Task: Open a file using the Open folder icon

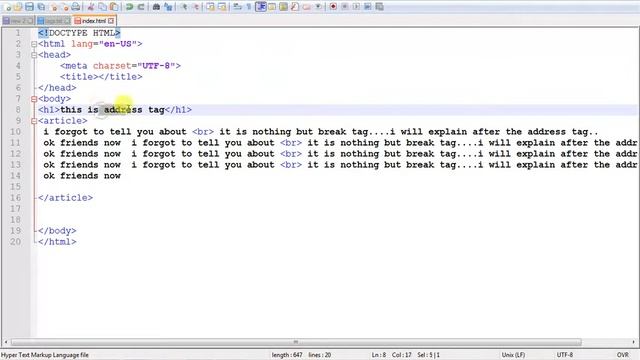Action: coord(18,7)
